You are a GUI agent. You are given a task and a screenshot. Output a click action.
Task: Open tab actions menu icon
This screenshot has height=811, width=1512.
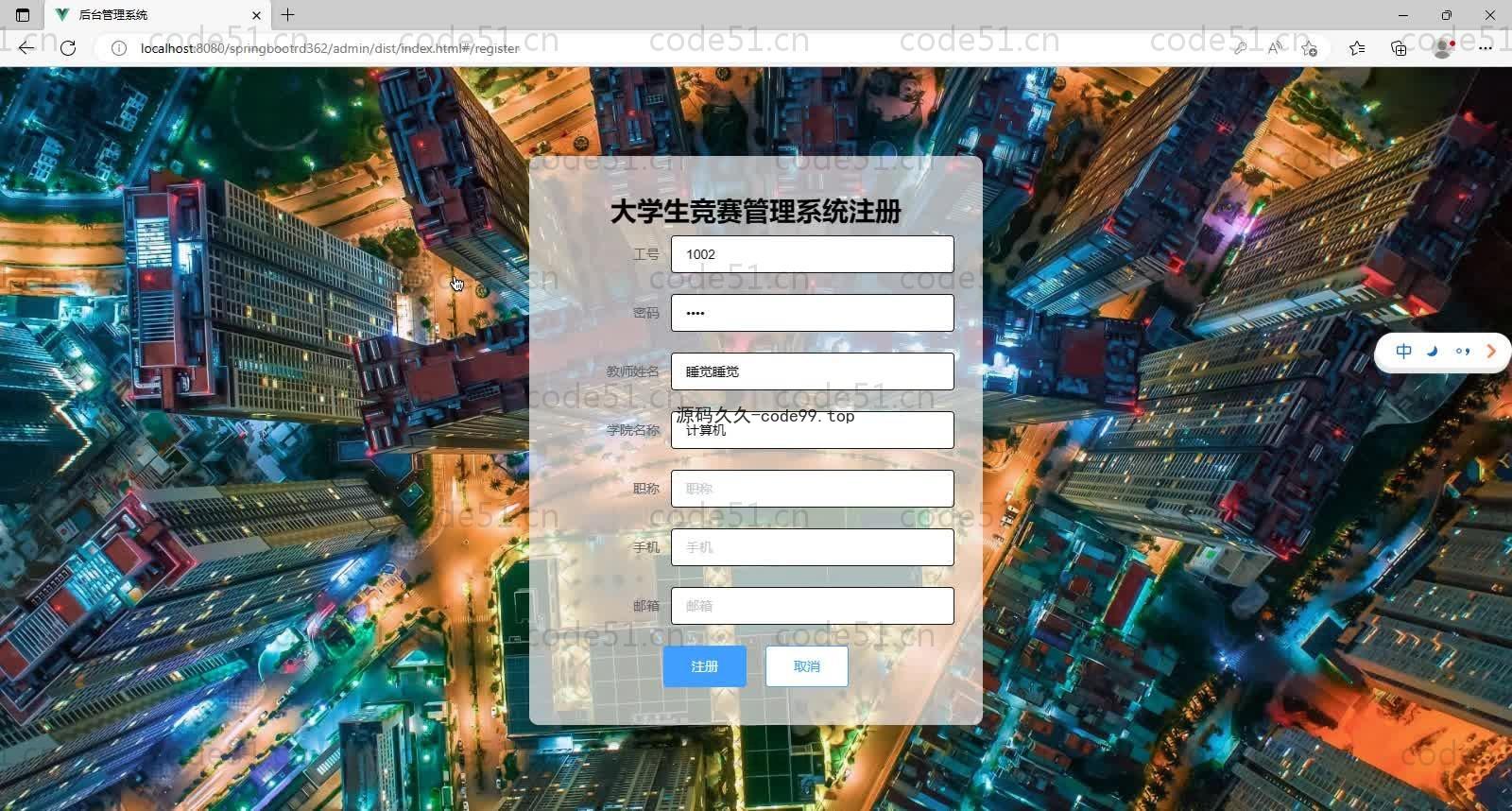23,15
